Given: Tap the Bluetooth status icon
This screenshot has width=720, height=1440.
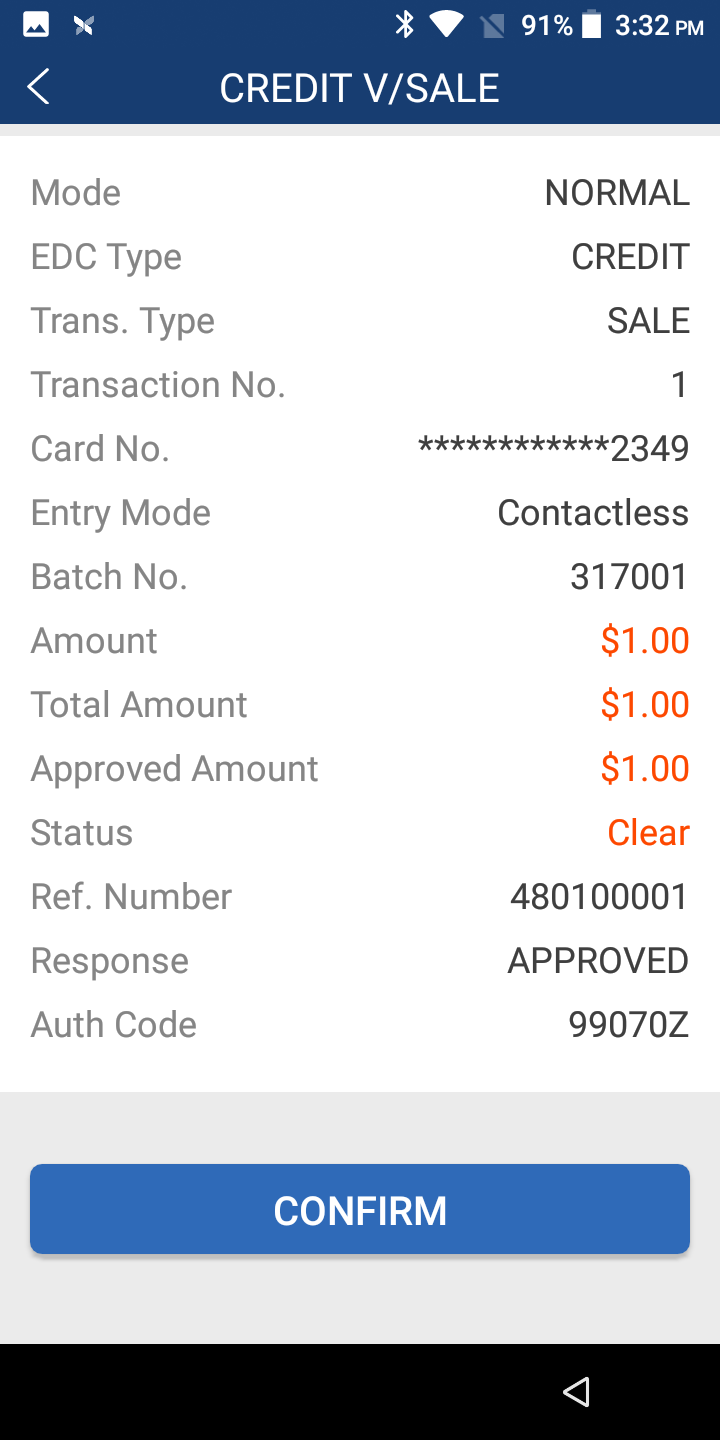Looking at the screenshot, I should [404, 25].
